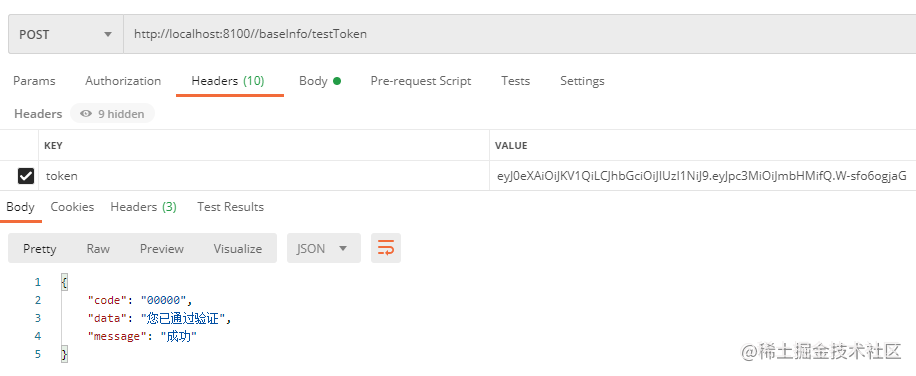Select the Pretty view button
The width and height of the screenshot is (916, 376).
(40, 249)
